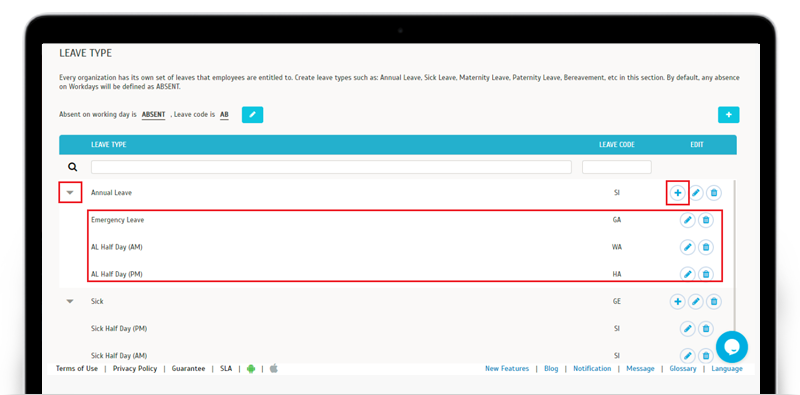Collapse the Sick leave row
The width and height of the screenshot is (800, 395).
(70, 302)
